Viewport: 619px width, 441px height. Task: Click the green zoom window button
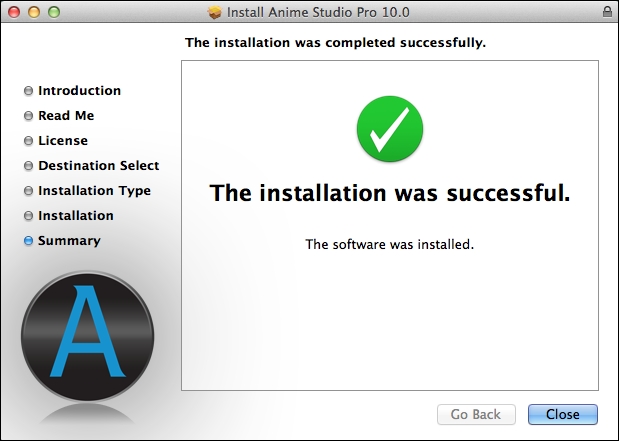54,12
